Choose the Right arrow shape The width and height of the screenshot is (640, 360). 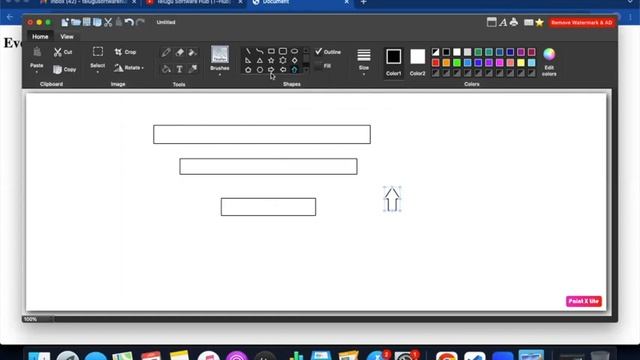[x=271, y=70]
